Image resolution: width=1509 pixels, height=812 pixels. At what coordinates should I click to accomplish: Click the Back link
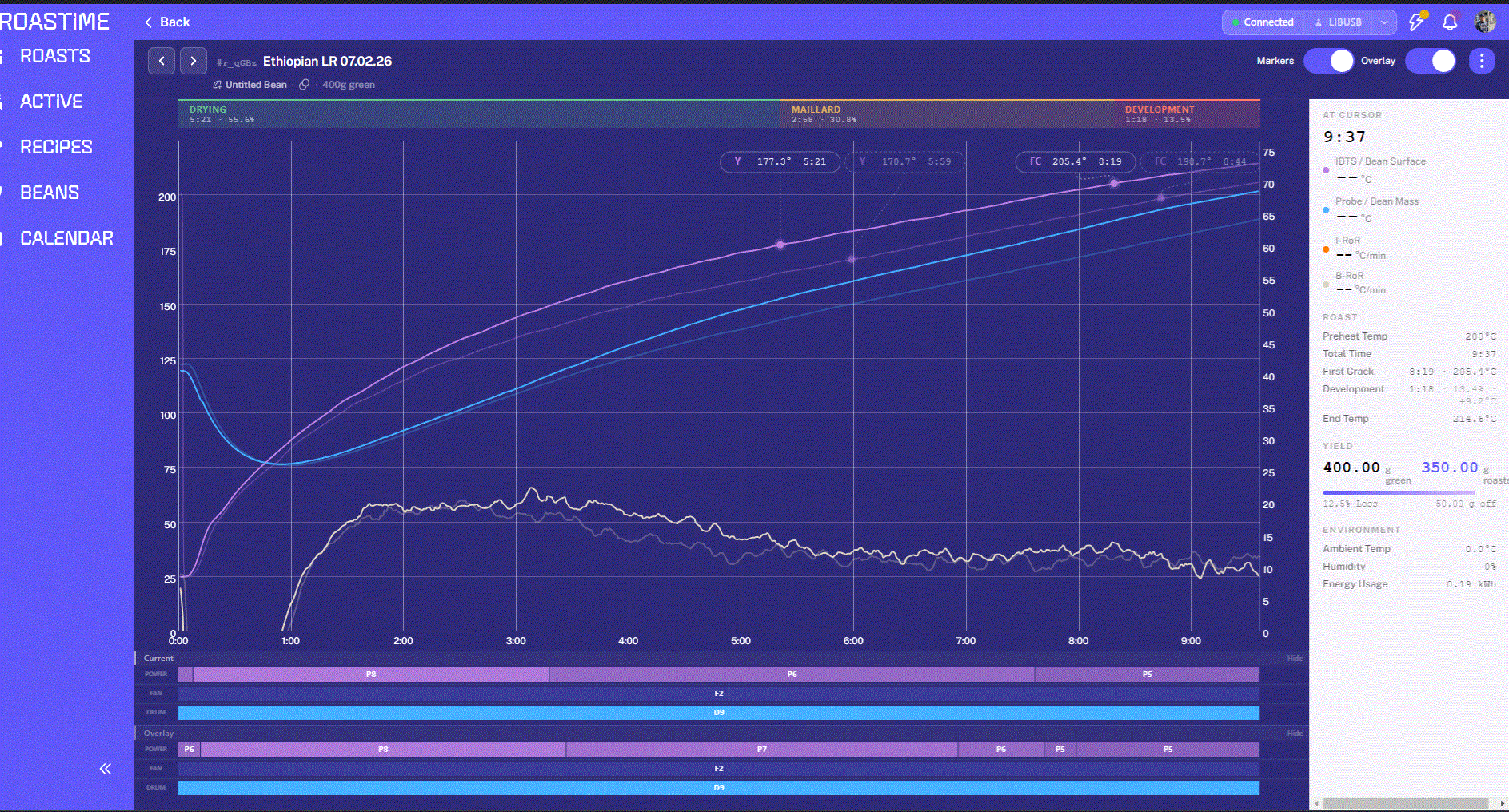coord(167,22)
